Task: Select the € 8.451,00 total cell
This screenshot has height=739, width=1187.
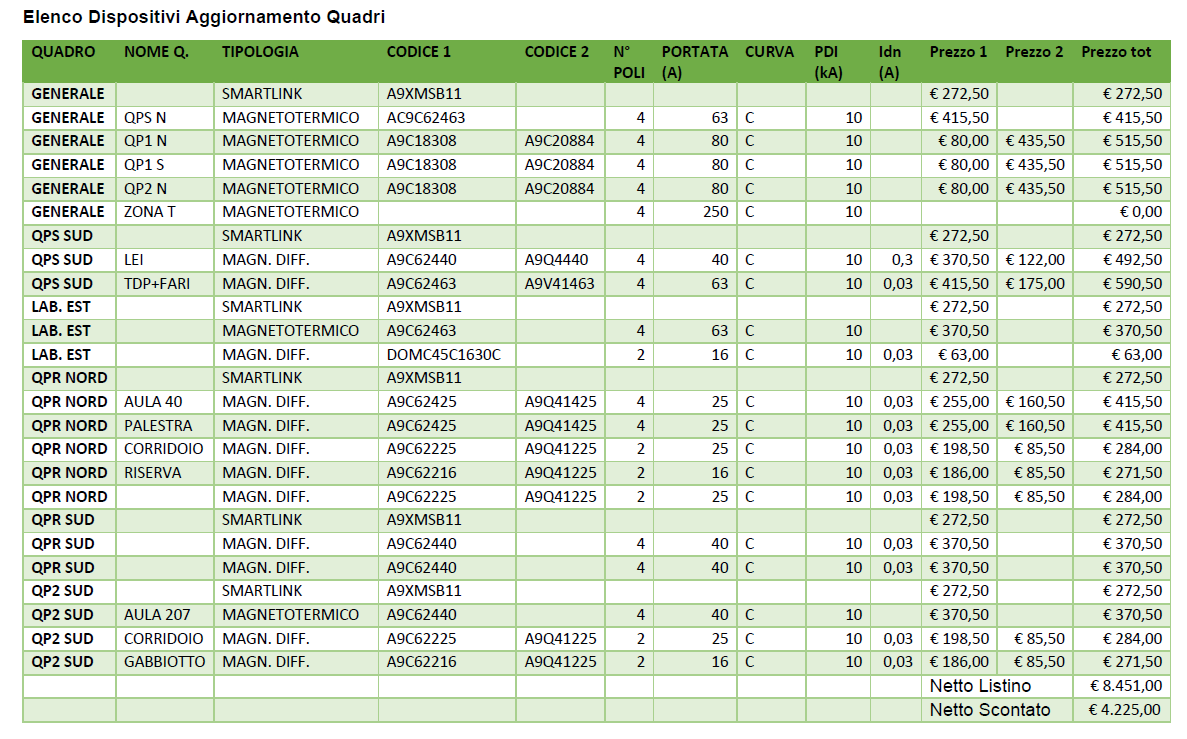Action: click(x=1124, y=686)
